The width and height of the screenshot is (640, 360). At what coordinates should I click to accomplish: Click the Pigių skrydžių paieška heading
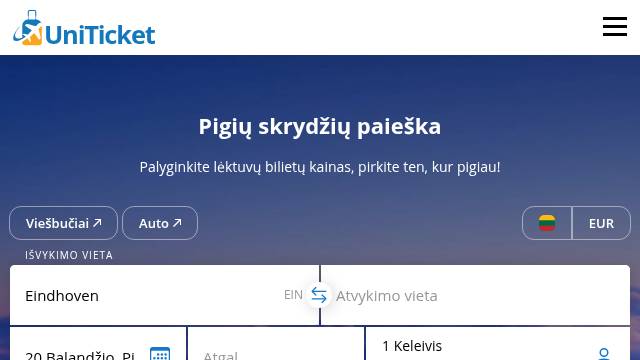[320, 127]
